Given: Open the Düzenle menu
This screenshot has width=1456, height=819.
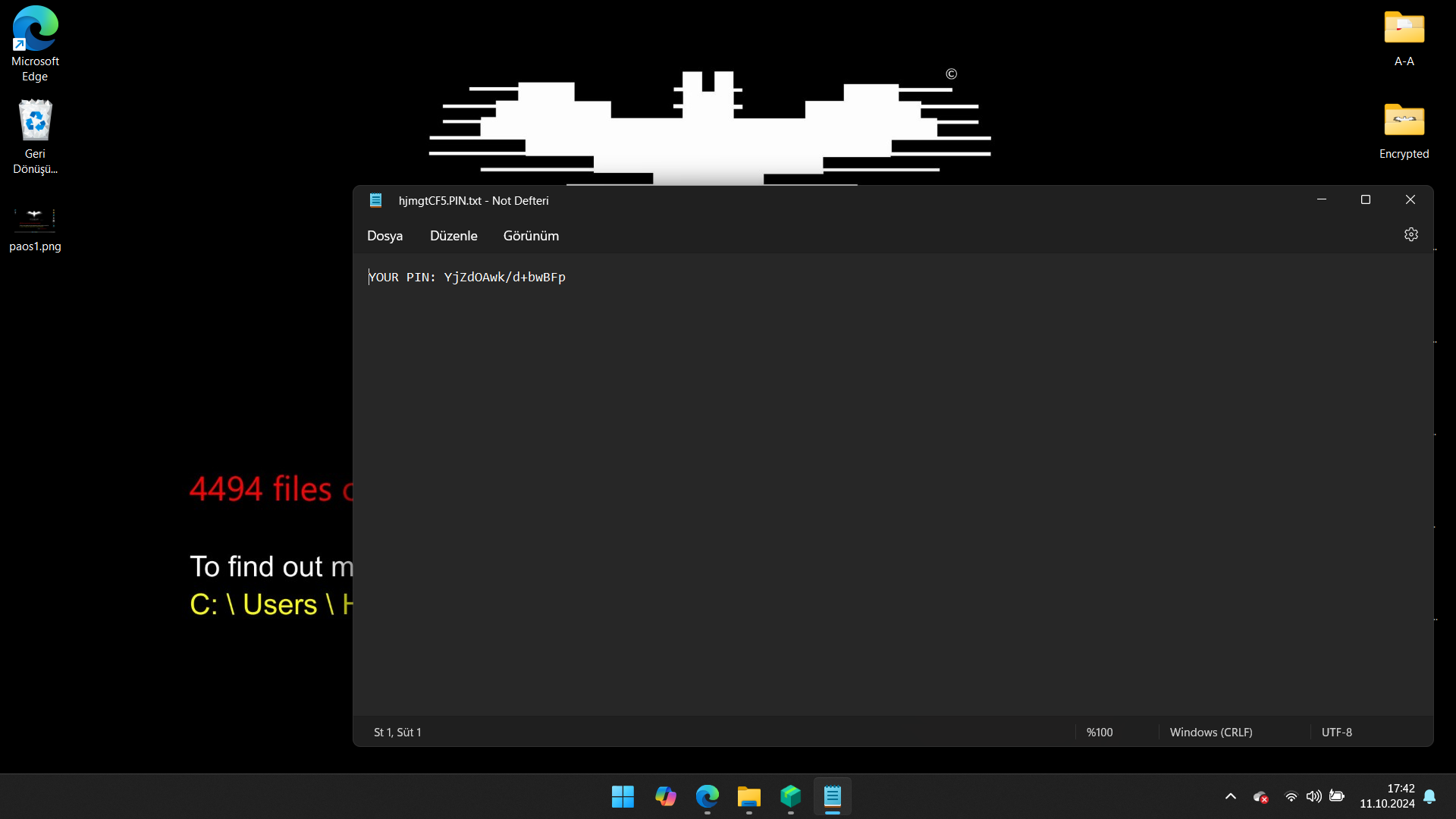Looking at the screenshot, I should [453, 236].
